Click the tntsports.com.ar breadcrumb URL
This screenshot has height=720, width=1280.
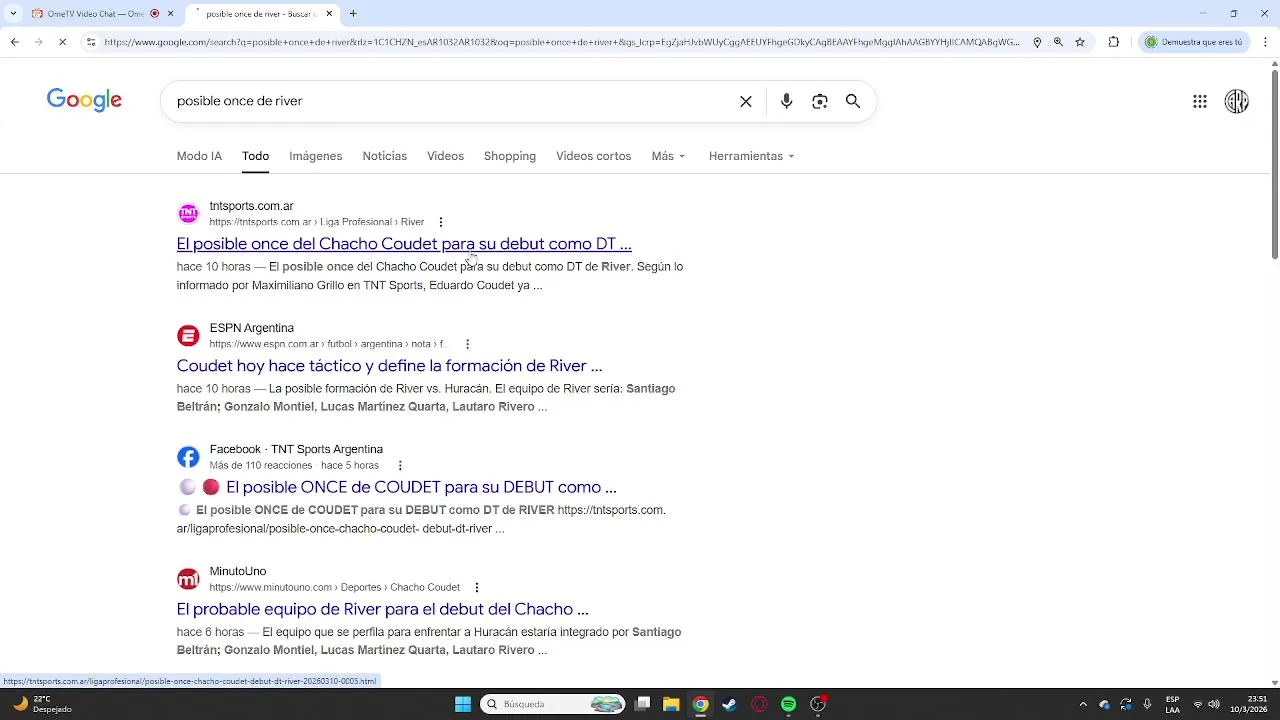(x=317, y=222)
